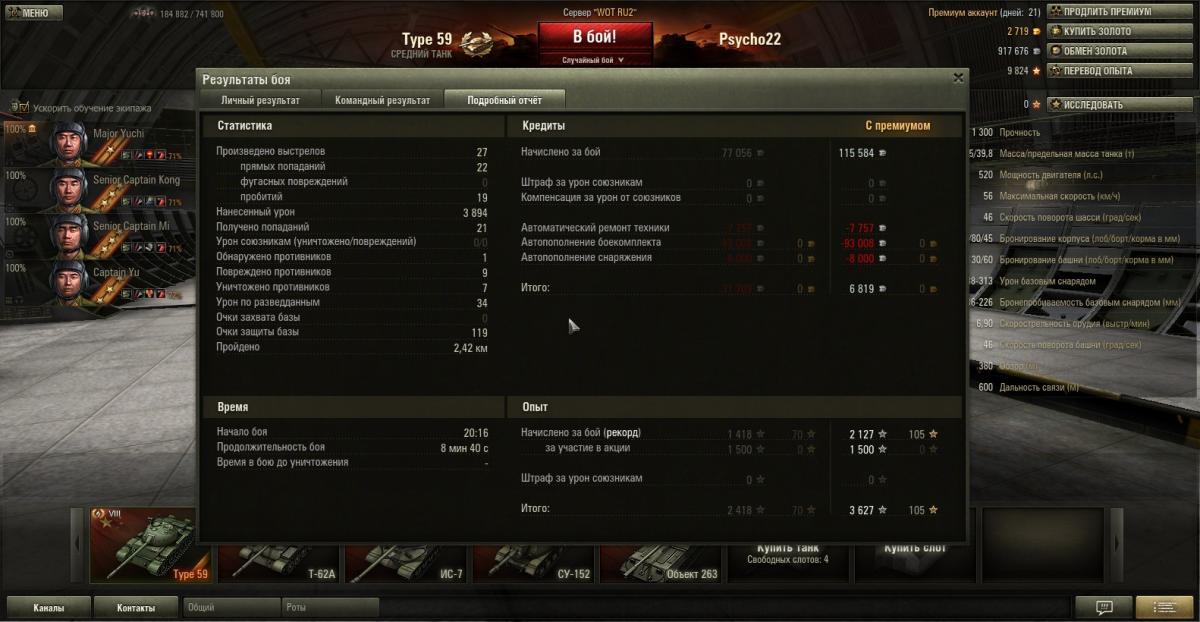Select the Type 59 tank thumbnail
This screenshot has width=1200, height=622.
(151, 545)
